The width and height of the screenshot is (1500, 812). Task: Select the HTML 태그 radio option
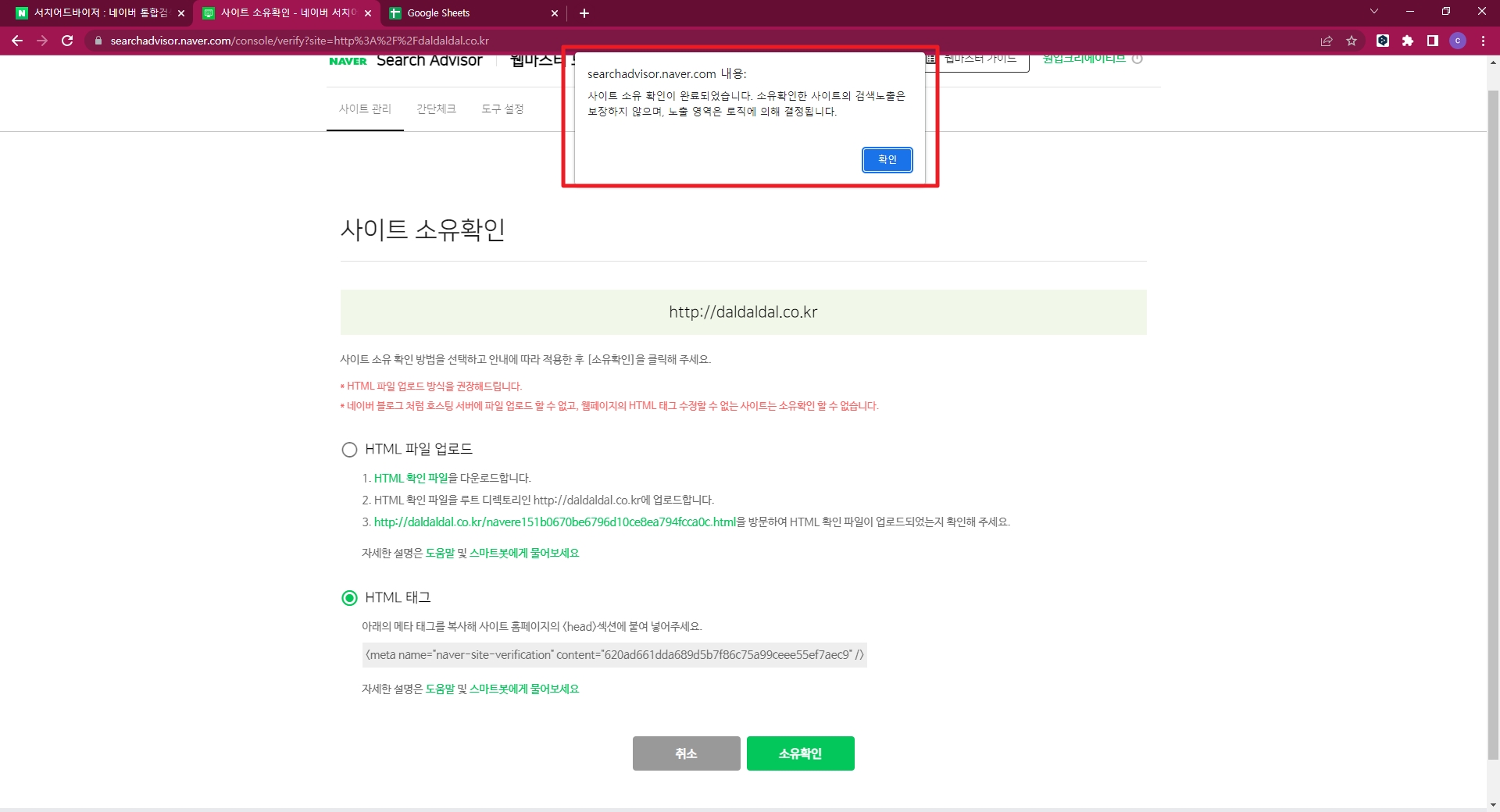[349, 598]
